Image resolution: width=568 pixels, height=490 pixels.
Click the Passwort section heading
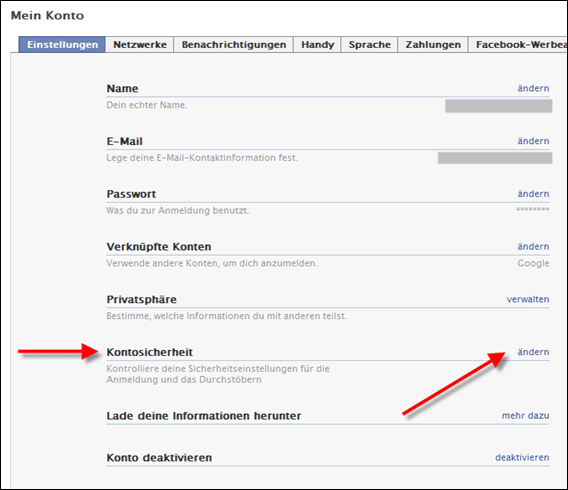click(x=131, y=194)
